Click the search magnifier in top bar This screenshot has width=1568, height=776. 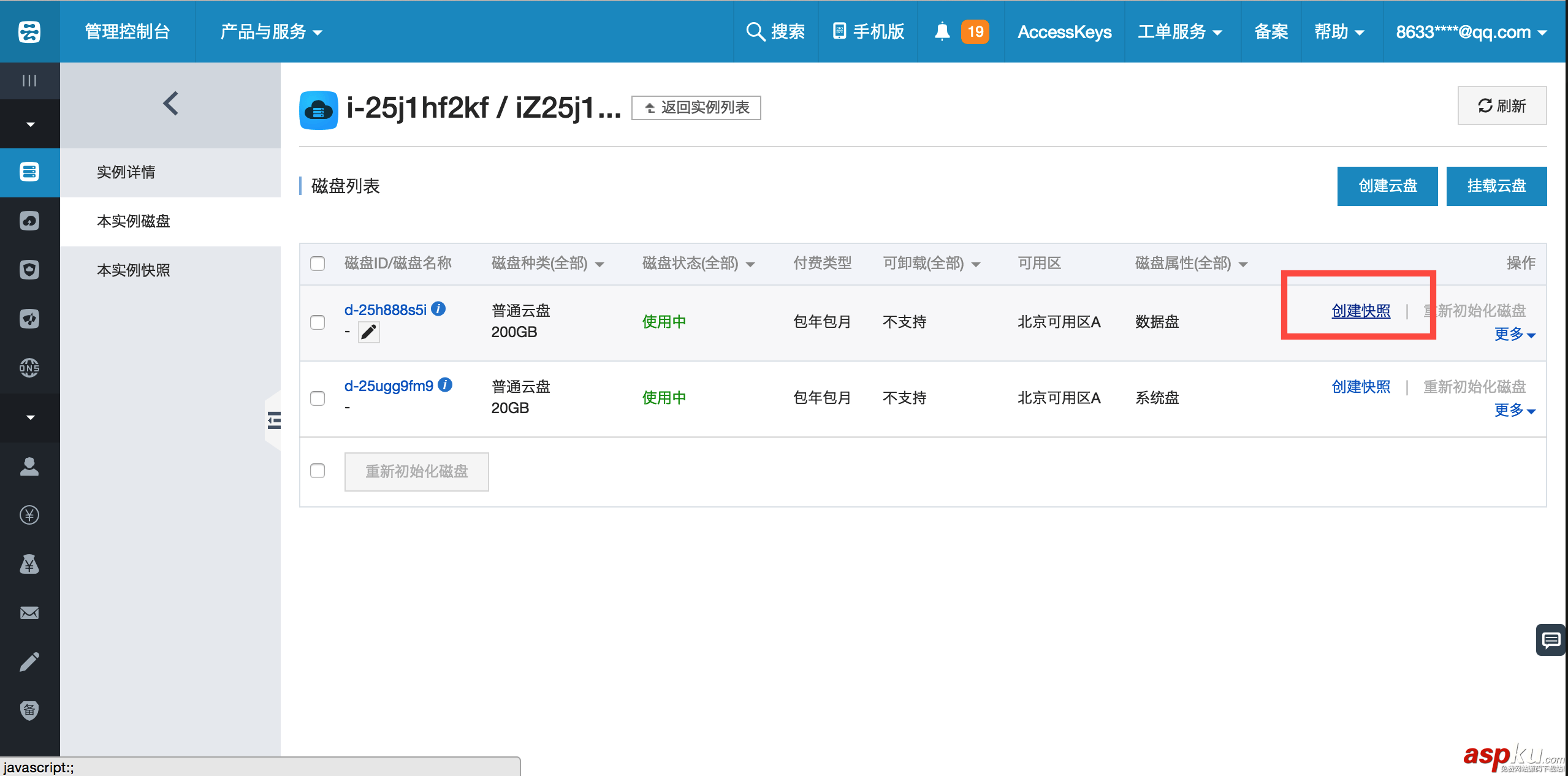755,31
